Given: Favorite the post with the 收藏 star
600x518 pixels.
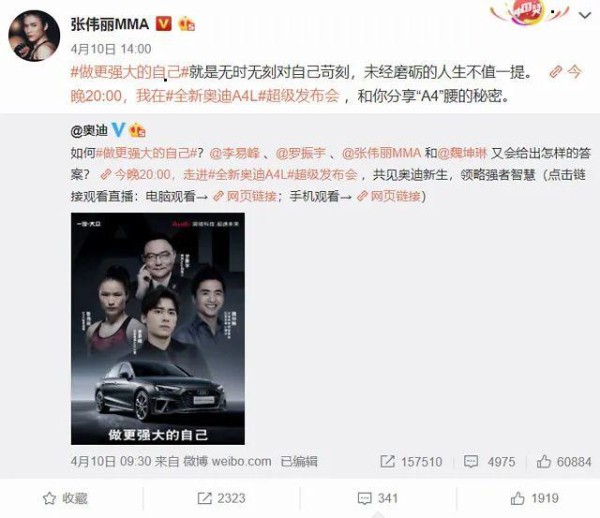Looking at the screenshot, I should (x=65, y=498).
